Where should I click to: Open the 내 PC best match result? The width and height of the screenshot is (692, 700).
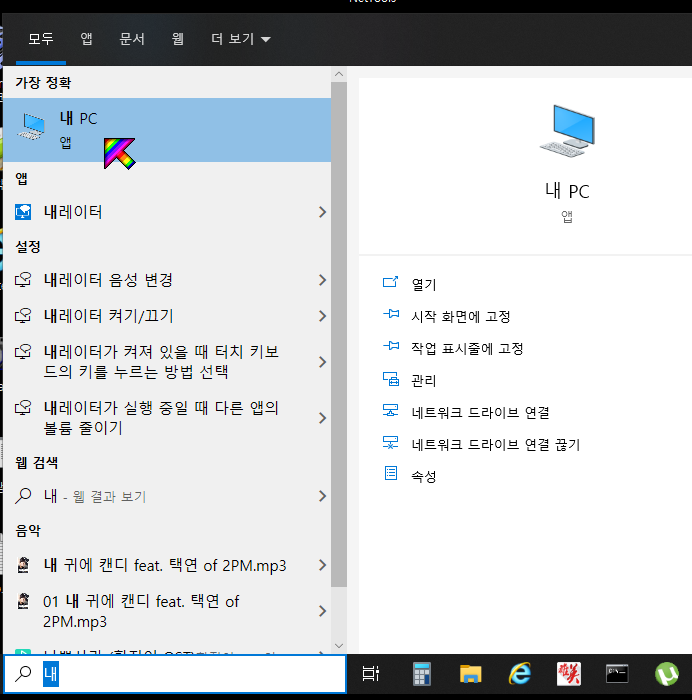[167, 130]
